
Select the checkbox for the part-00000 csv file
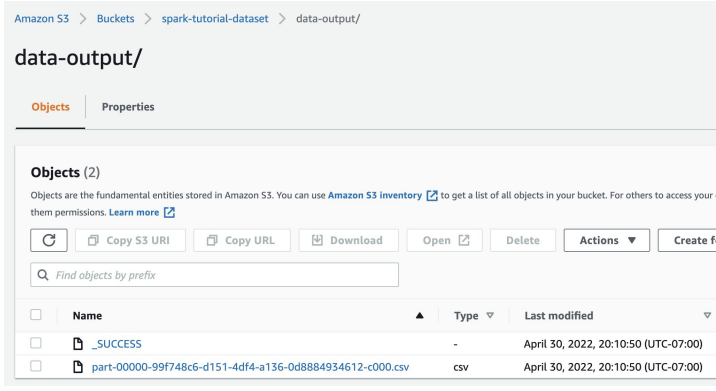click(36, 366)
